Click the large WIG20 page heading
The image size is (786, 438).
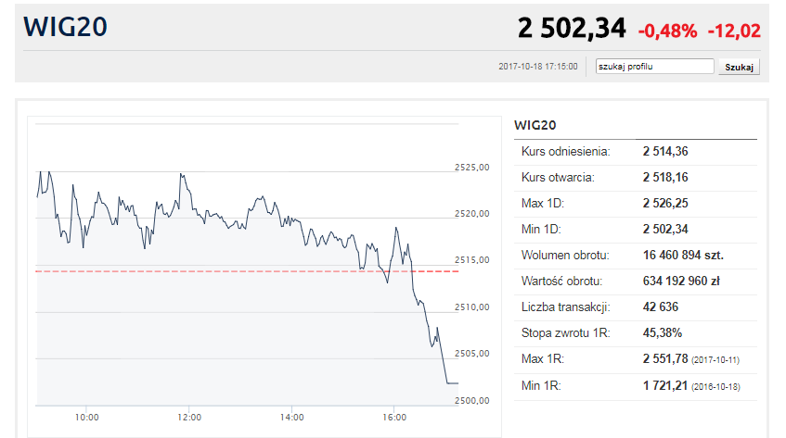[x=65, y=27]
